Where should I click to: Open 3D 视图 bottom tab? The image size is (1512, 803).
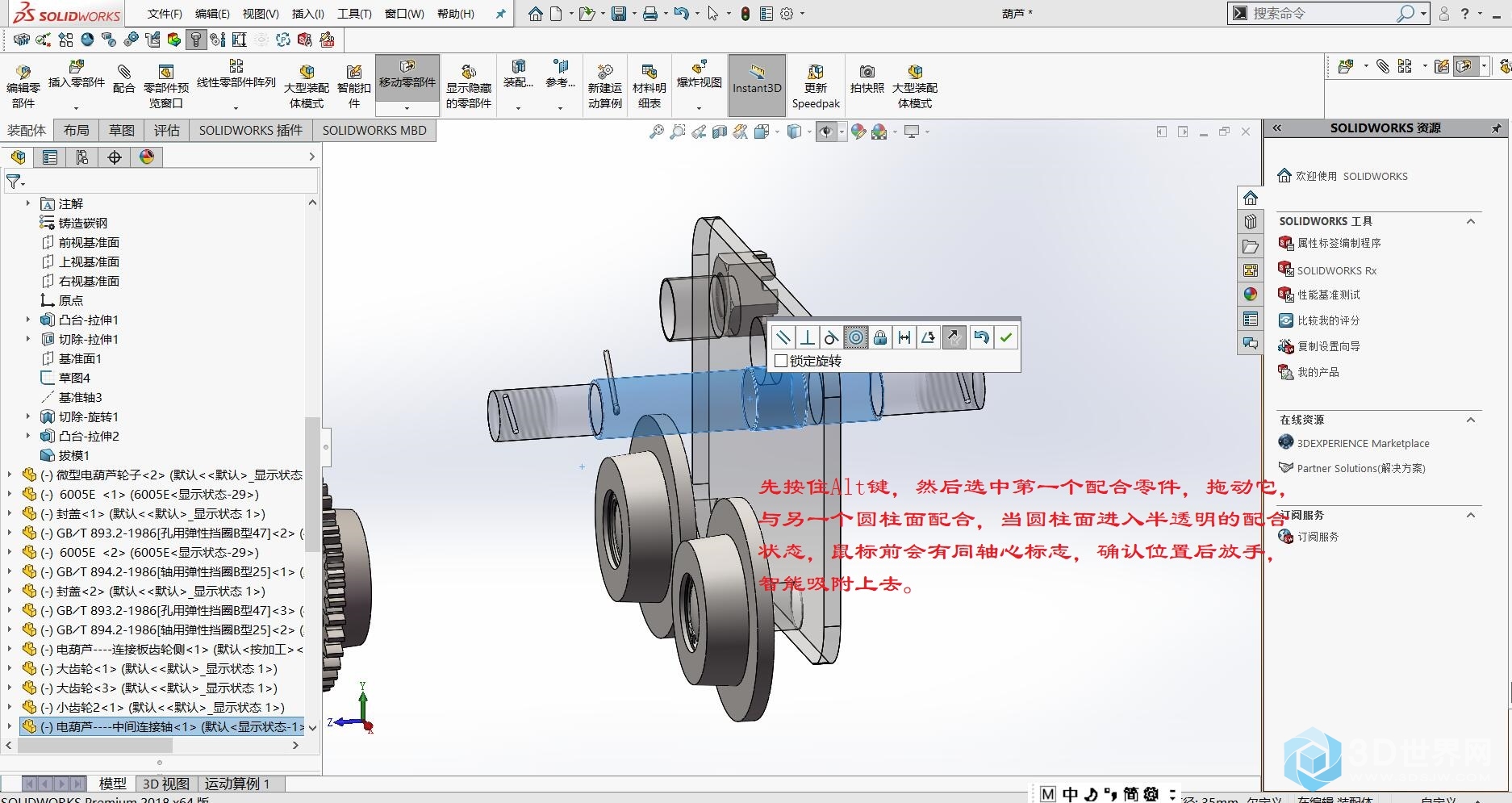(166, 784)
